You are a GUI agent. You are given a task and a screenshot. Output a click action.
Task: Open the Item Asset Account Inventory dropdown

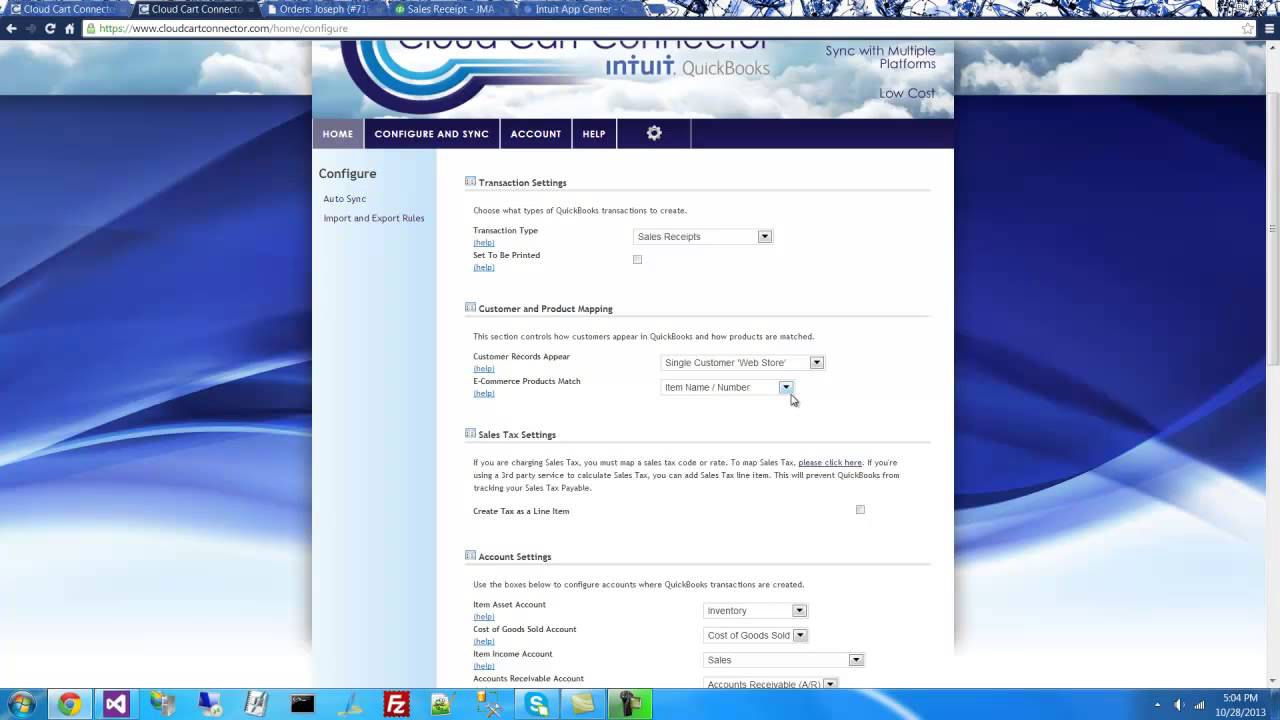click(755, 611)
